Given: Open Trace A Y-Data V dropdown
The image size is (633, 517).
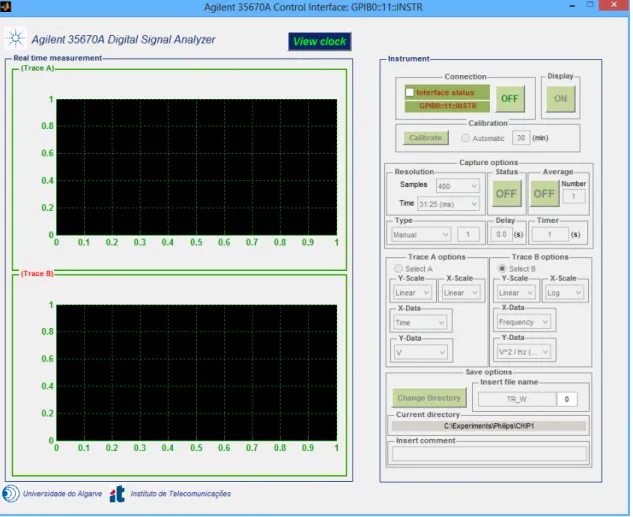Looking at the screenshot, I should tap(420, 352).
